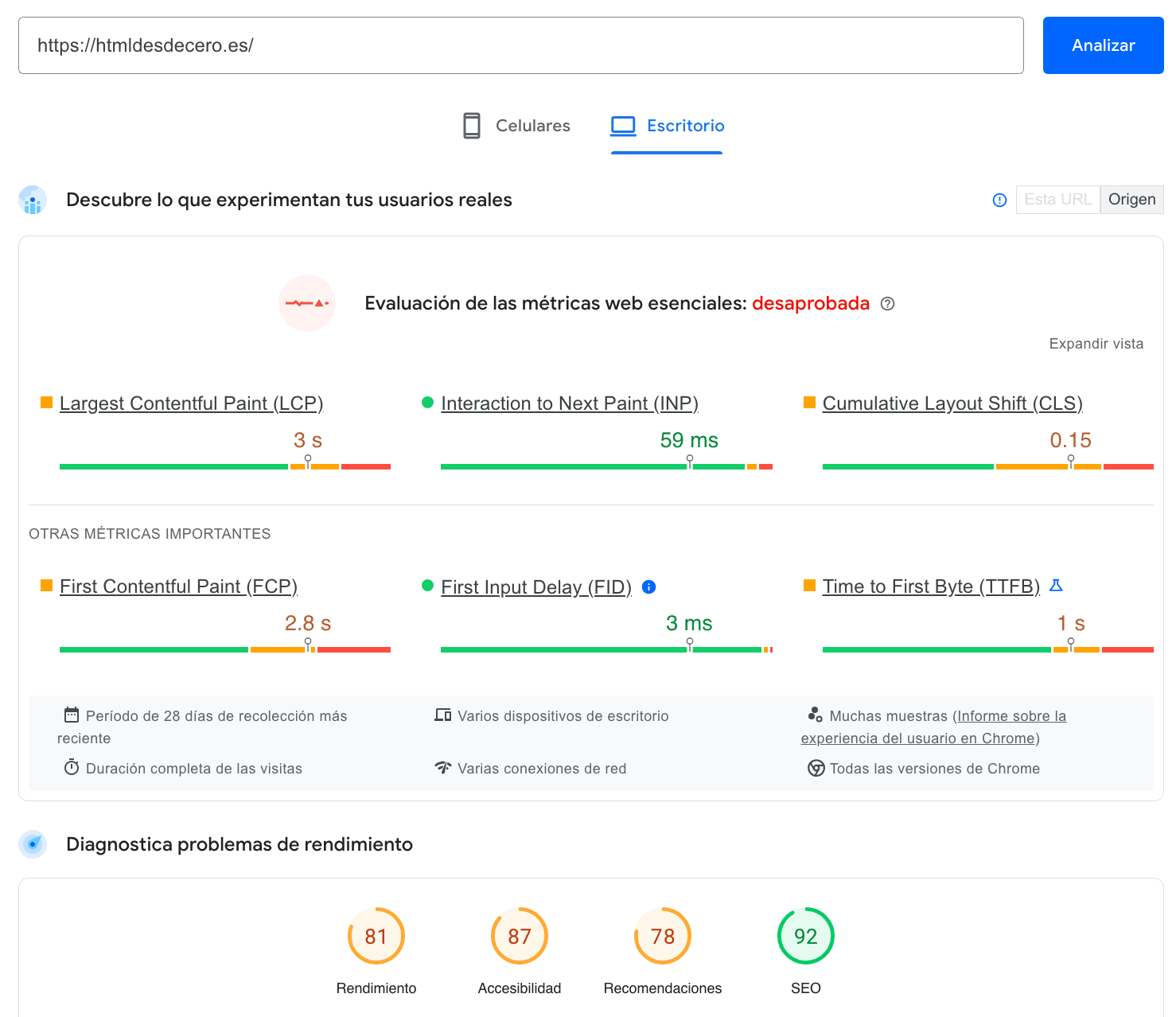Image resolution: width=1176 pixels, height=1017 pixels.
Task: Expand the metrics view with Expandir vista
Action: 1096,344
